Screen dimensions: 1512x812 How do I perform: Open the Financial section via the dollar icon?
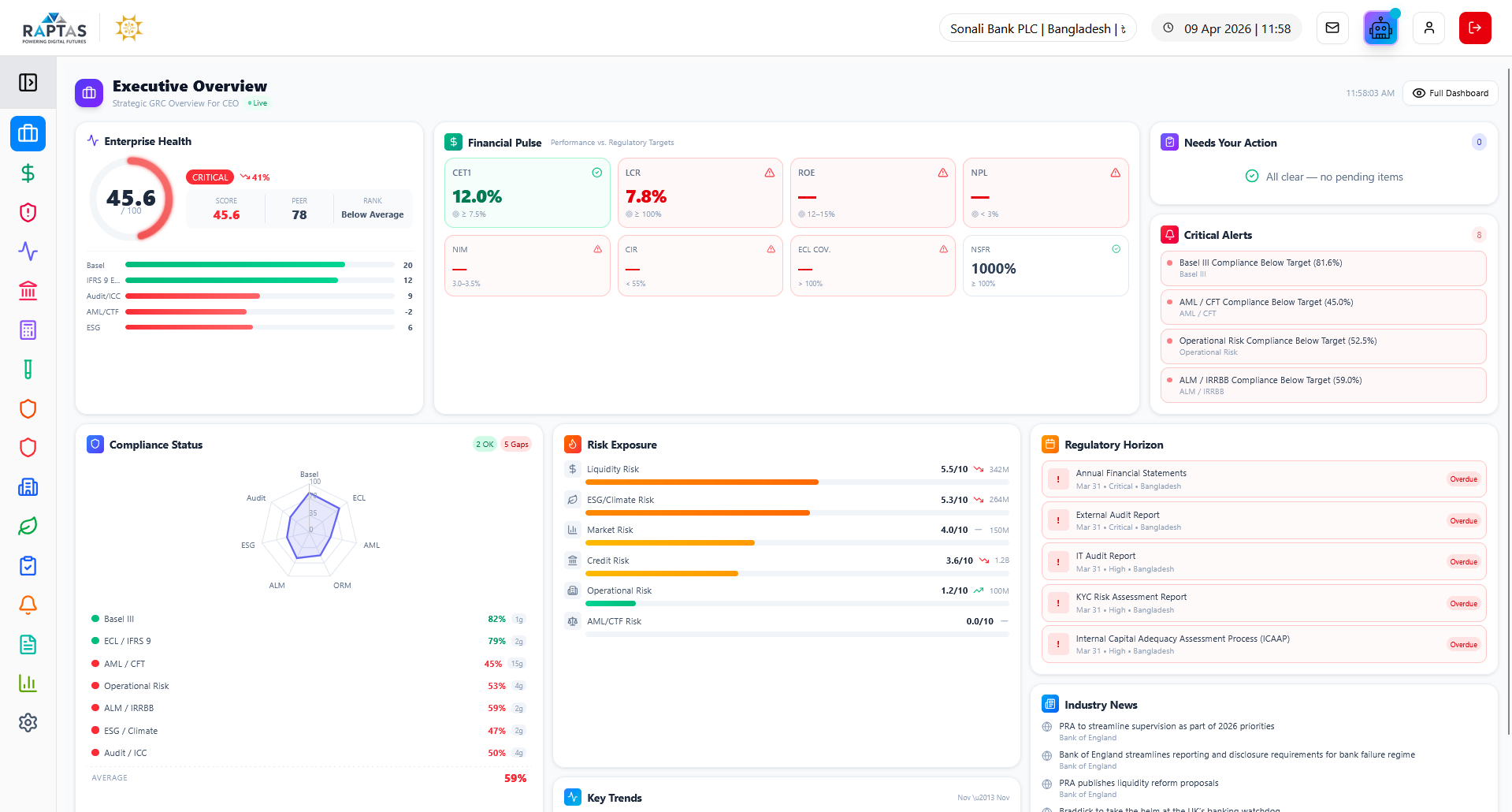28,173
